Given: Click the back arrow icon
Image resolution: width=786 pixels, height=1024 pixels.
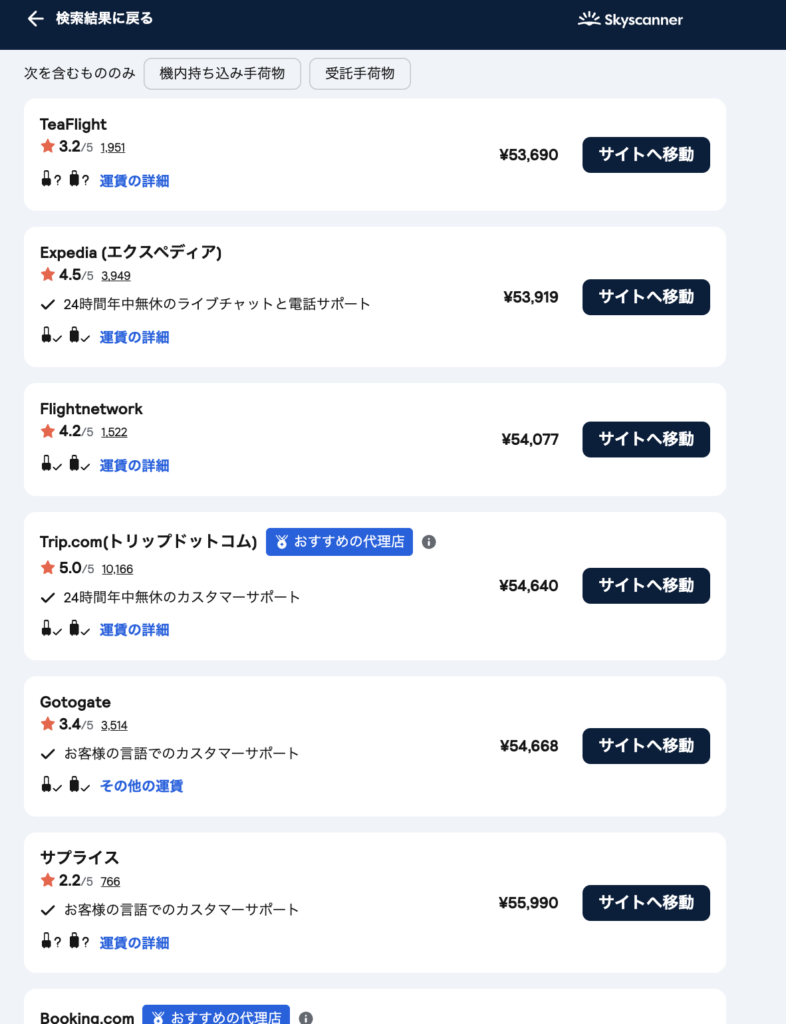Looking at the screenshot, I should click(36, 19).
